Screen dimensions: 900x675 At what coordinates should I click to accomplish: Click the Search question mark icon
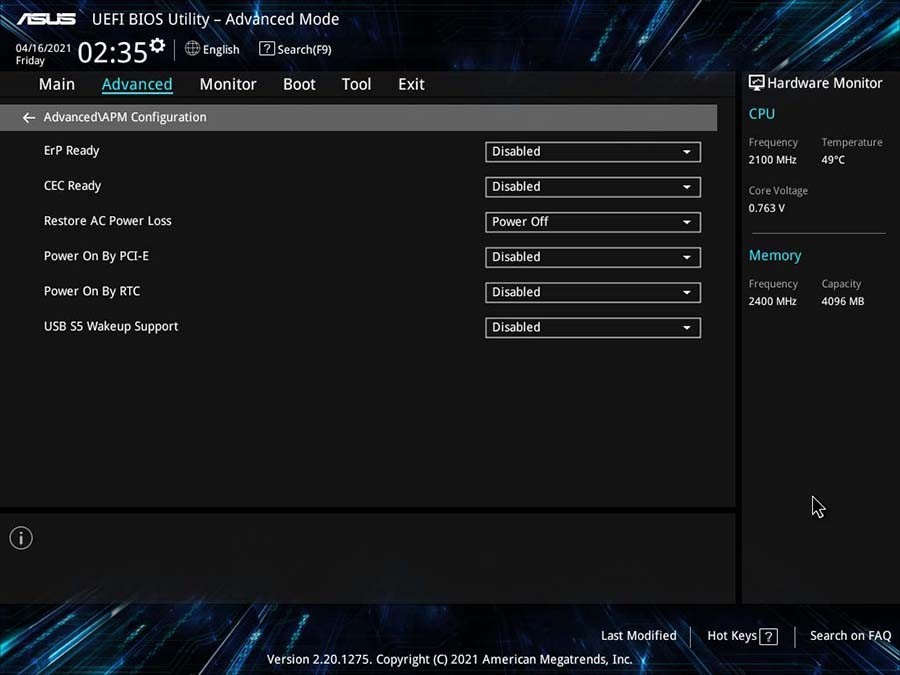pos(266,49)
